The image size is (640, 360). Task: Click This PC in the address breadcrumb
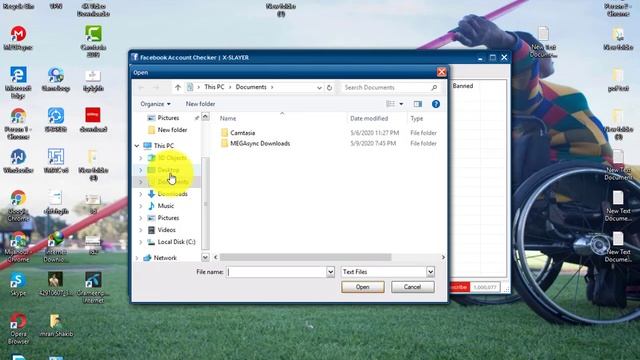click(214, 87)
